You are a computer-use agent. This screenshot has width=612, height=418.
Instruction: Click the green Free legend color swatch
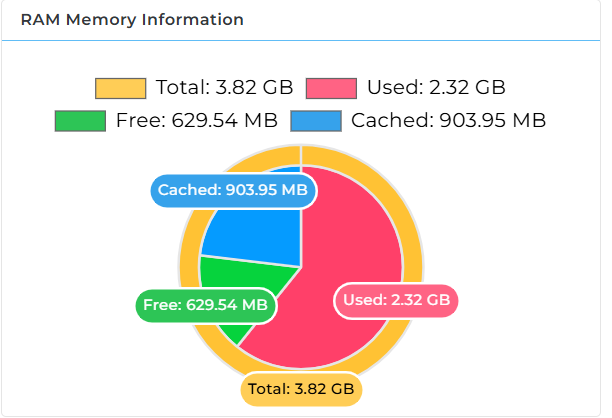coord(80,121)
